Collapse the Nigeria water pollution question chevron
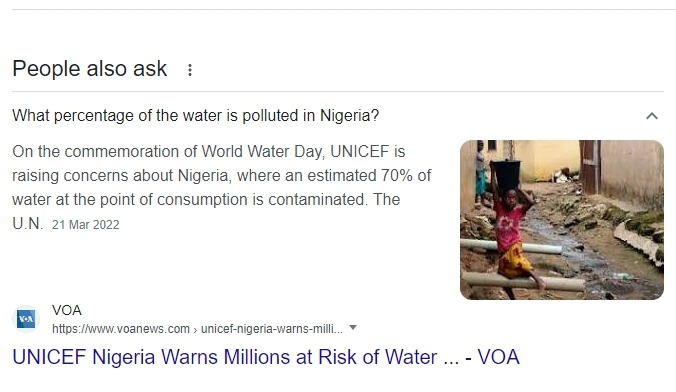This screenshot has height=392, width=676. 651,116
